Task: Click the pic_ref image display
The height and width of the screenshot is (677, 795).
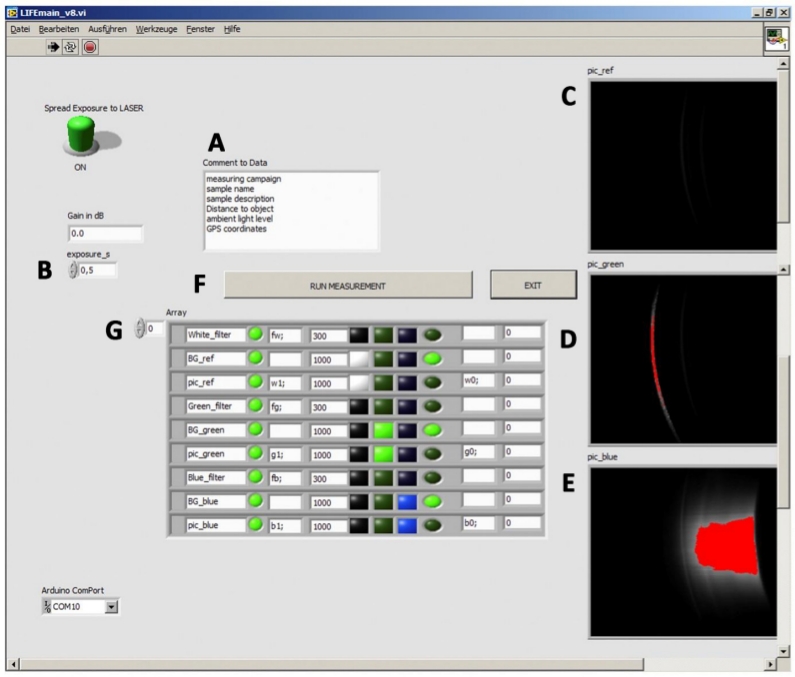Action: pos(683,165)
